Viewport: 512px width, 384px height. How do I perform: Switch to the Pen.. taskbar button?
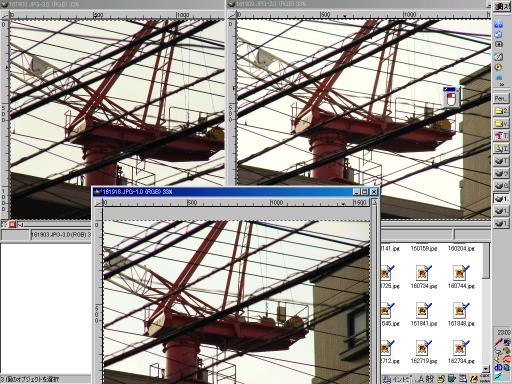[x=501, y=98]
